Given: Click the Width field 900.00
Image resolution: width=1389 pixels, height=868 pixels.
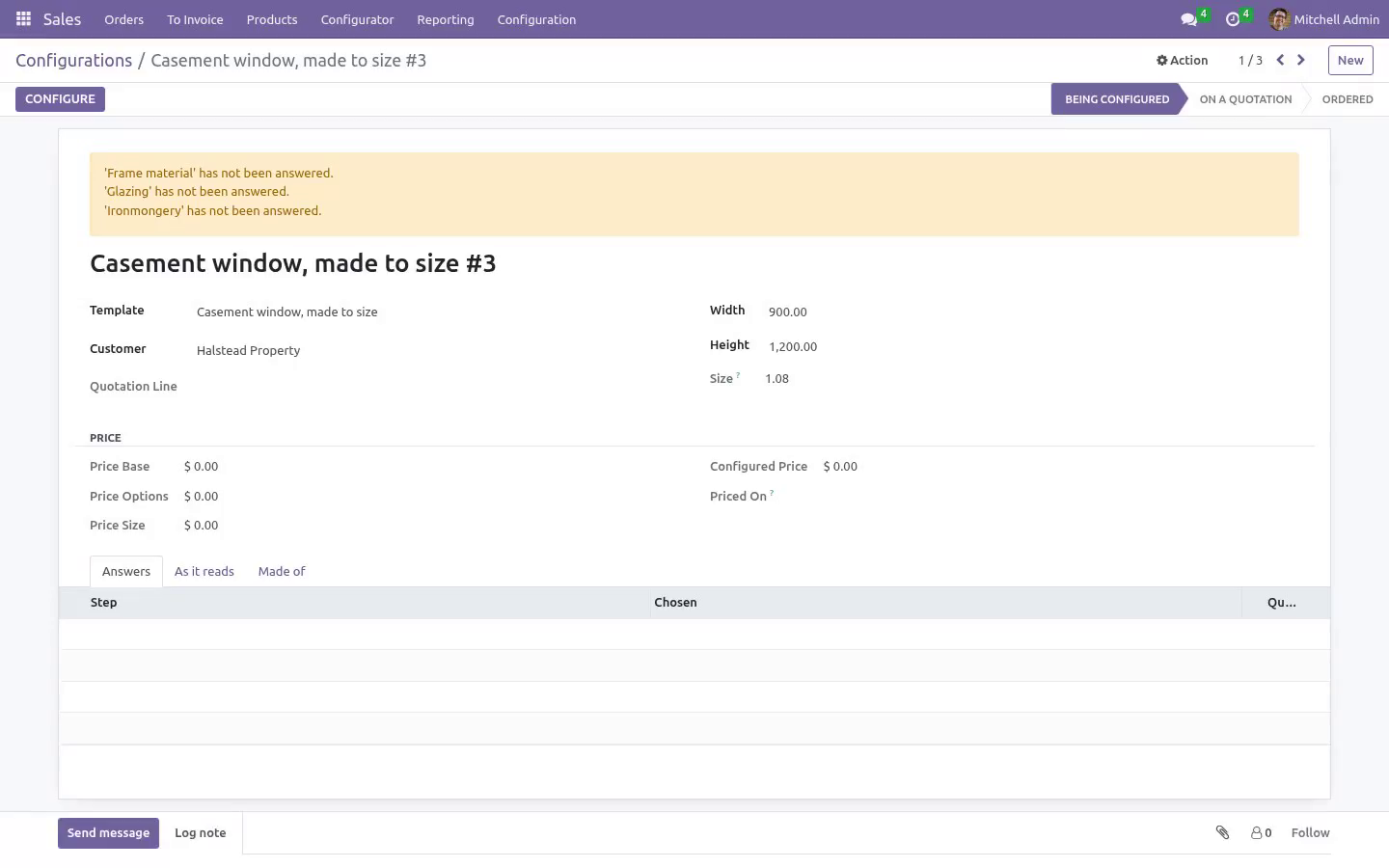Looking at the screenshot, I should (788, 312).
